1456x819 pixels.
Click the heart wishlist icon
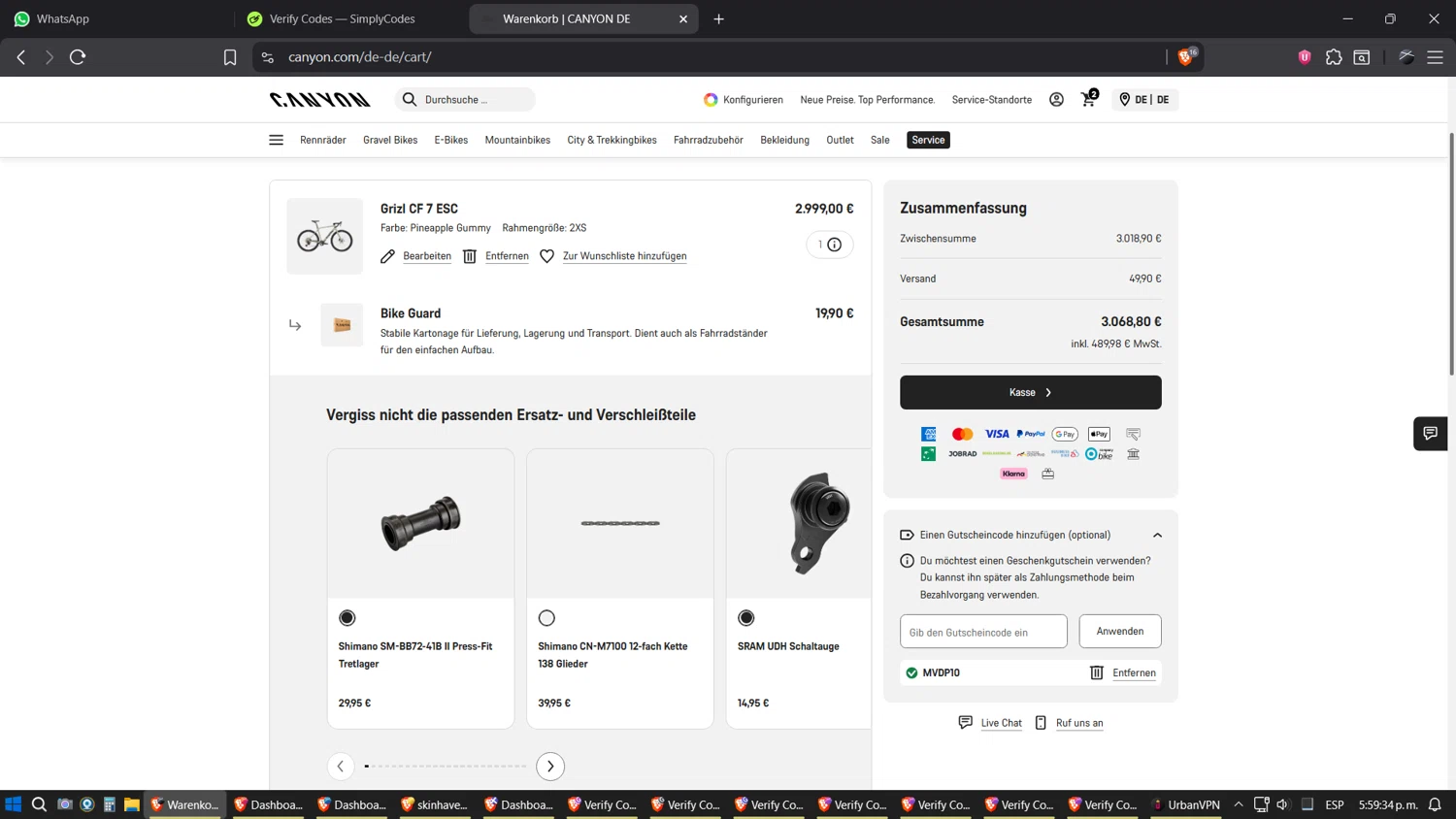547,256
